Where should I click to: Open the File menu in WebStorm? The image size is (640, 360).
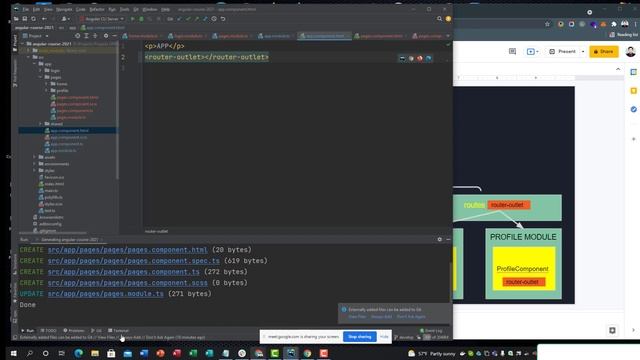coord(26,9)
